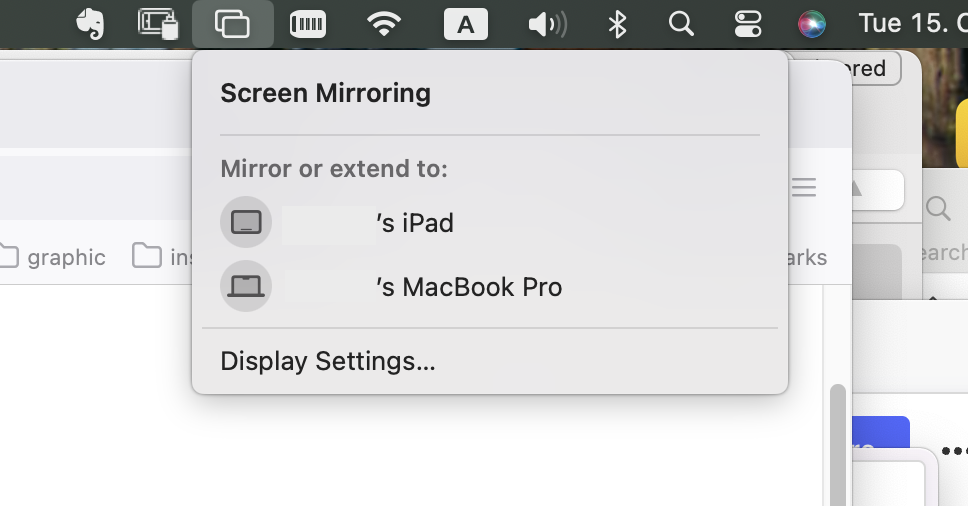Open the Wi-Fi status menu
Image resolution: width=968 pixels, height=506 pixels.
pos(384,24)
